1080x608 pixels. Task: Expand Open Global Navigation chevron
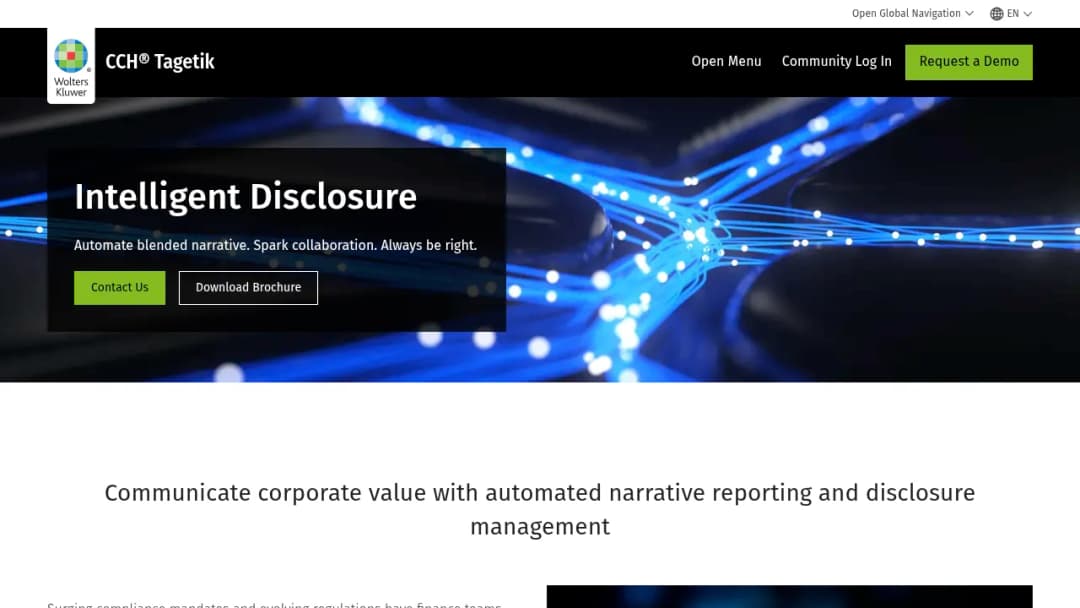pyautogui.click(x=969, y=14)
